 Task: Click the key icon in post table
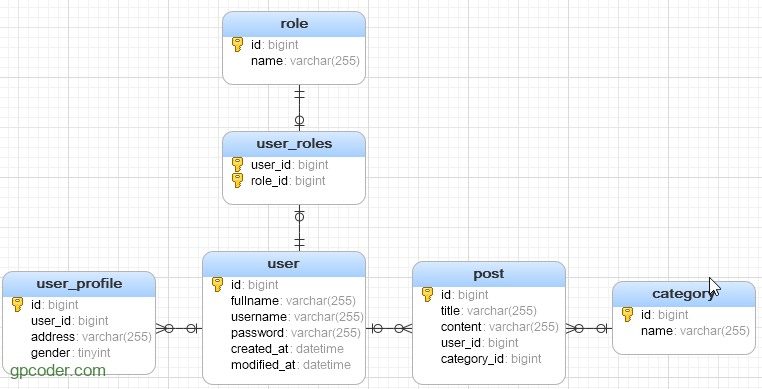click(x=427, y=294)
